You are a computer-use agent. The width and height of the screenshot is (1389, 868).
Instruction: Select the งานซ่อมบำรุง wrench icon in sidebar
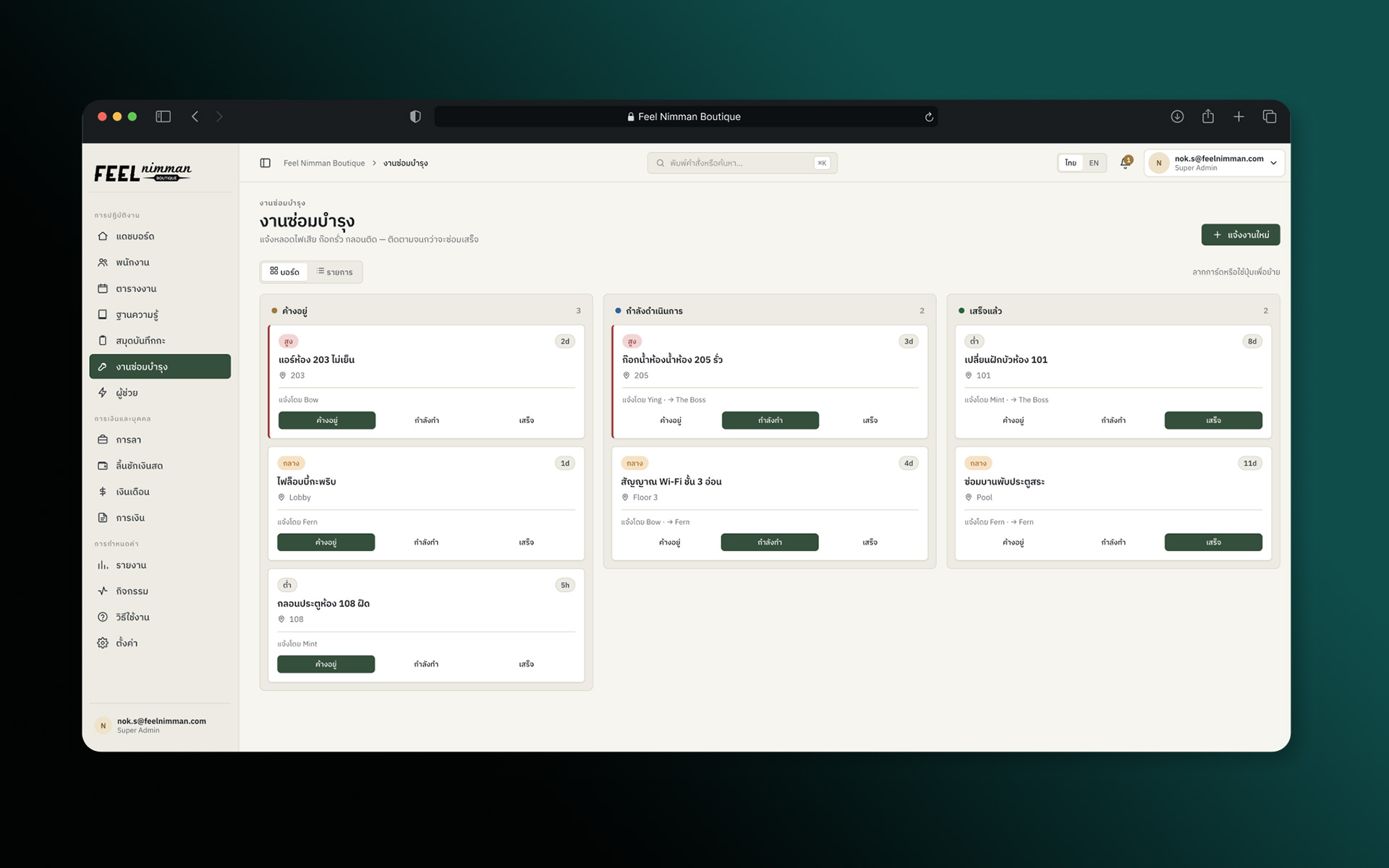click(x=103, y=366)
